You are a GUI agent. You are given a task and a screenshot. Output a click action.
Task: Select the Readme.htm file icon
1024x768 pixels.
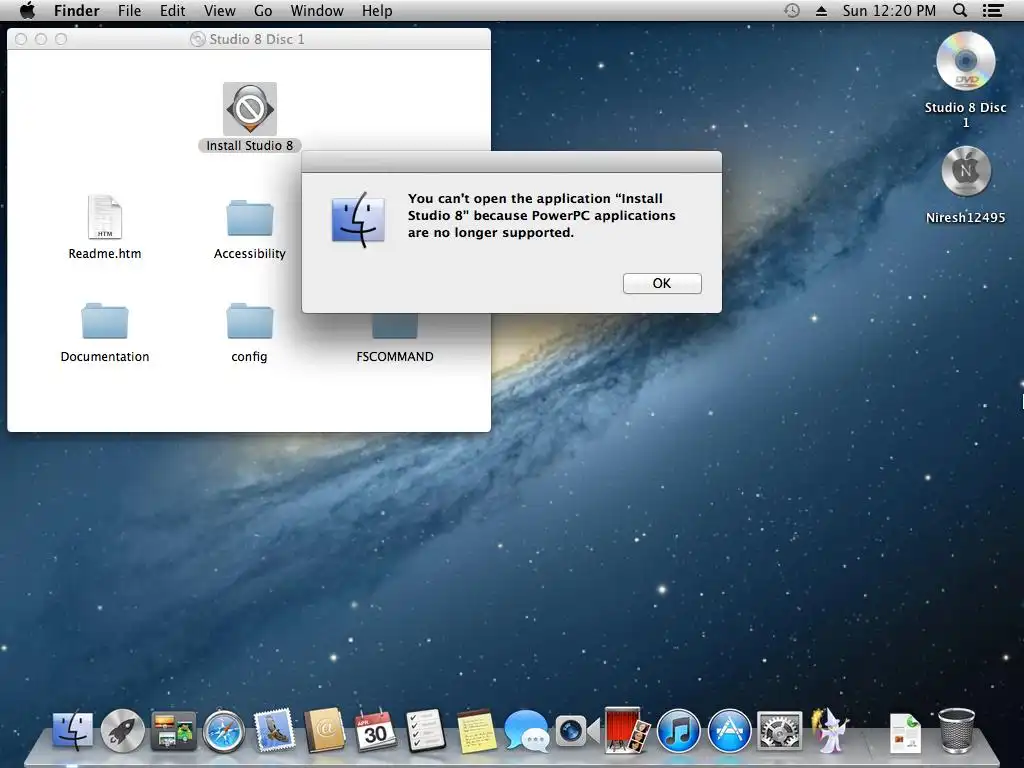[x=104, y=217]
